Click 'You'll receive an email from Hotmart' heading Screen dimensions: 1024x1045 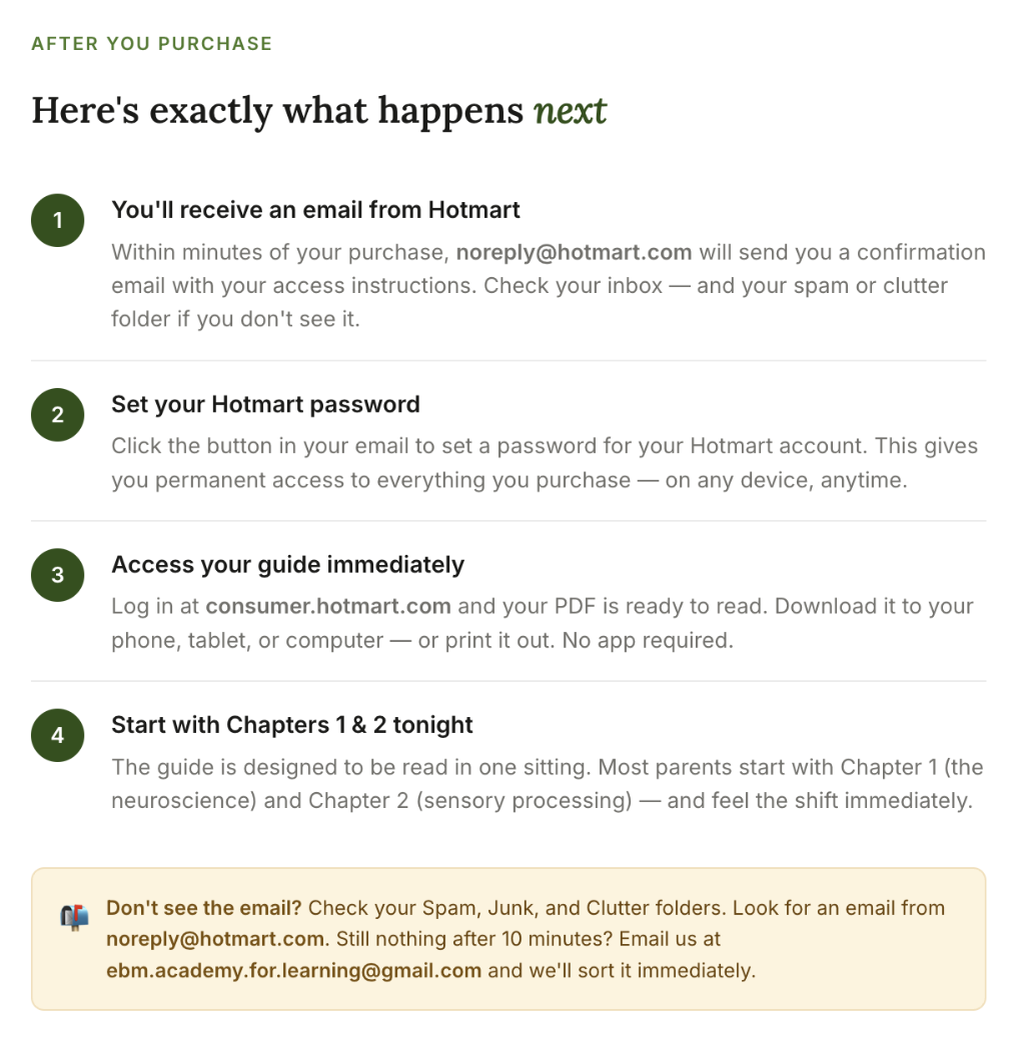pyautogui.click(x=315, y=210)
